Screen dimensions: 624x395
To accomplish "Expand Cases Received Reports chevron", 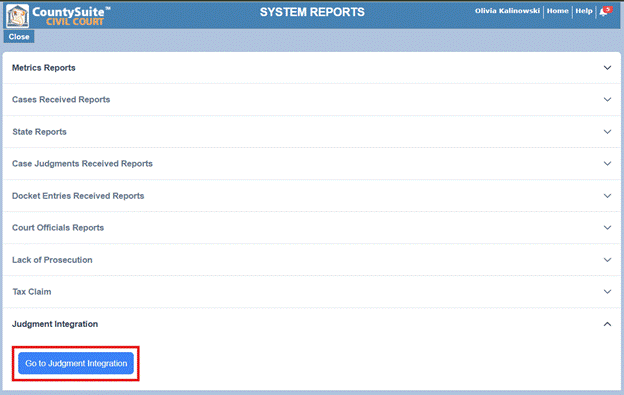I will coord(607,99).
